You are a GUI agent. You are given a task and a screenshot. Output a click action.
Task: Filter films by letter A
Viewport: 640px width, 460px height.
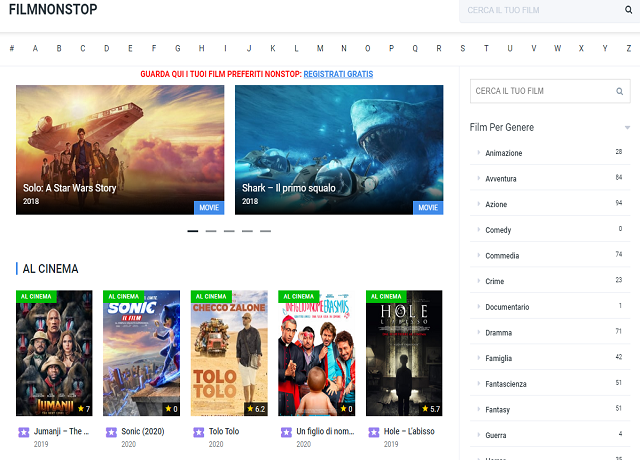[35, 48]
